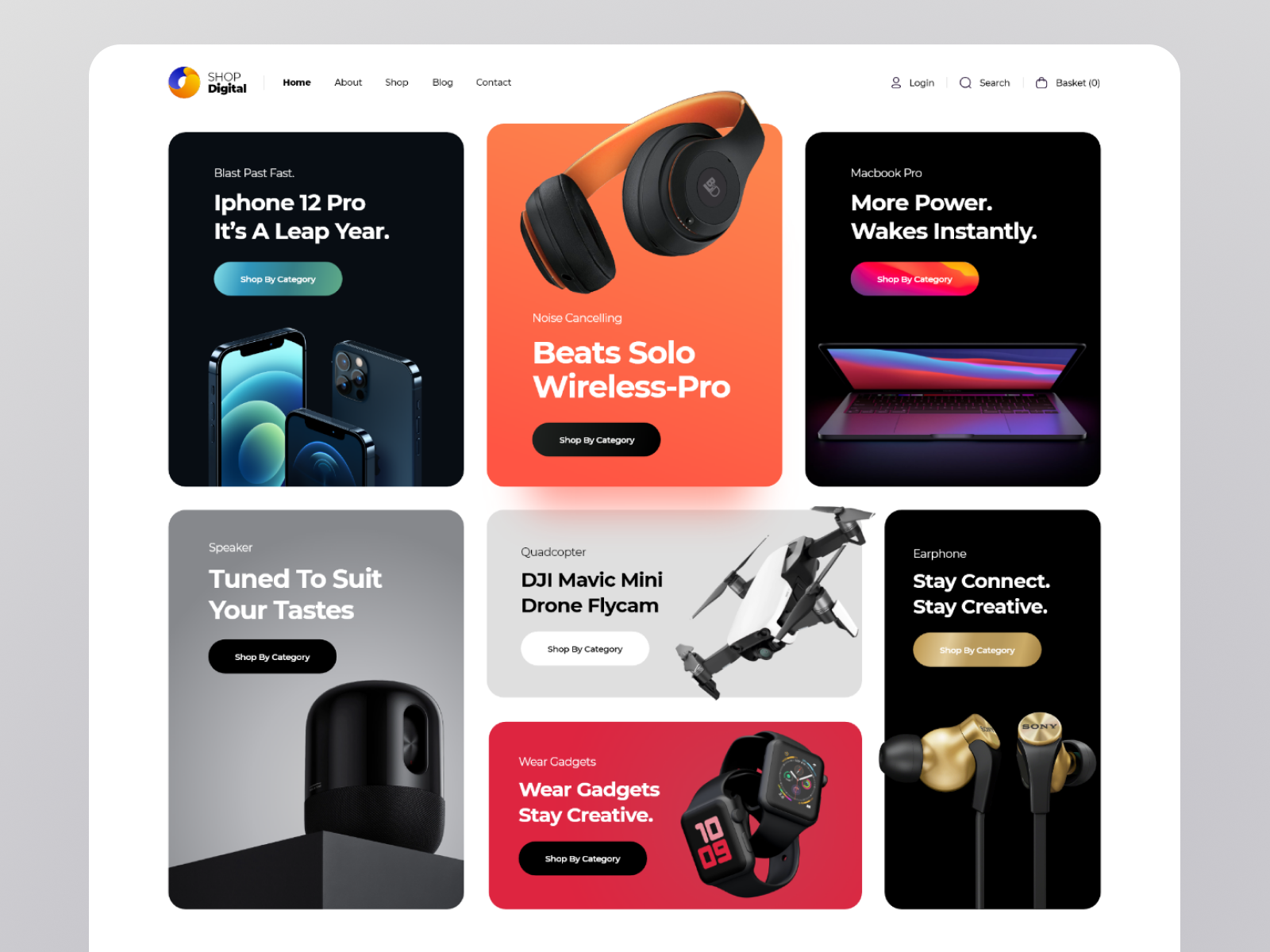Viewport: 1270px width, 952px height.
Task: Click gold Shop By Category on Earphone card
Action: (x=977, y=650)
